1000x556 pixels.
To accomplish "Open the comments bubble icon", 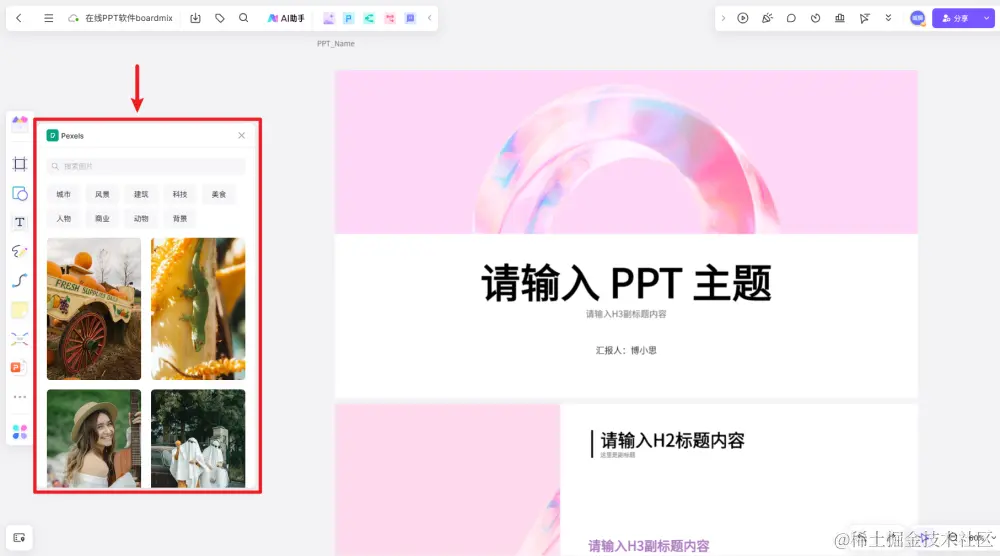I will (x=791, y=18).
